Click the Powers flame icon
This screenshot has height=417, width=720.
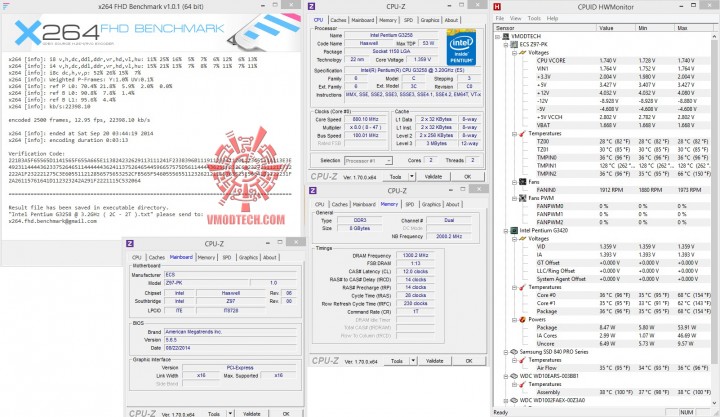[x=523, y=320]
